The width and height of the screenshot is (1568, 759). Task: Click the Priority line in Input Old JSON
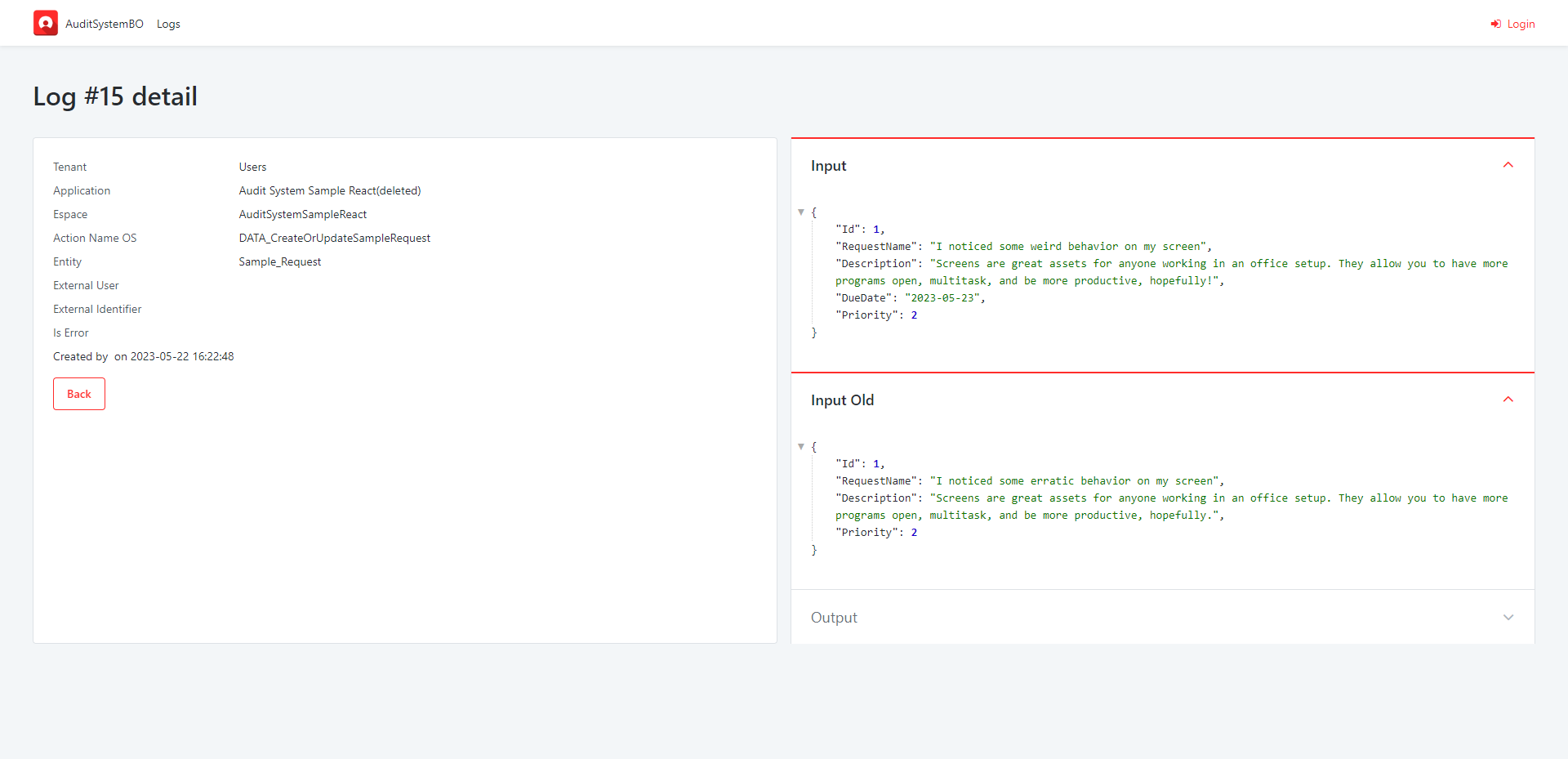[x=876, y=532]
